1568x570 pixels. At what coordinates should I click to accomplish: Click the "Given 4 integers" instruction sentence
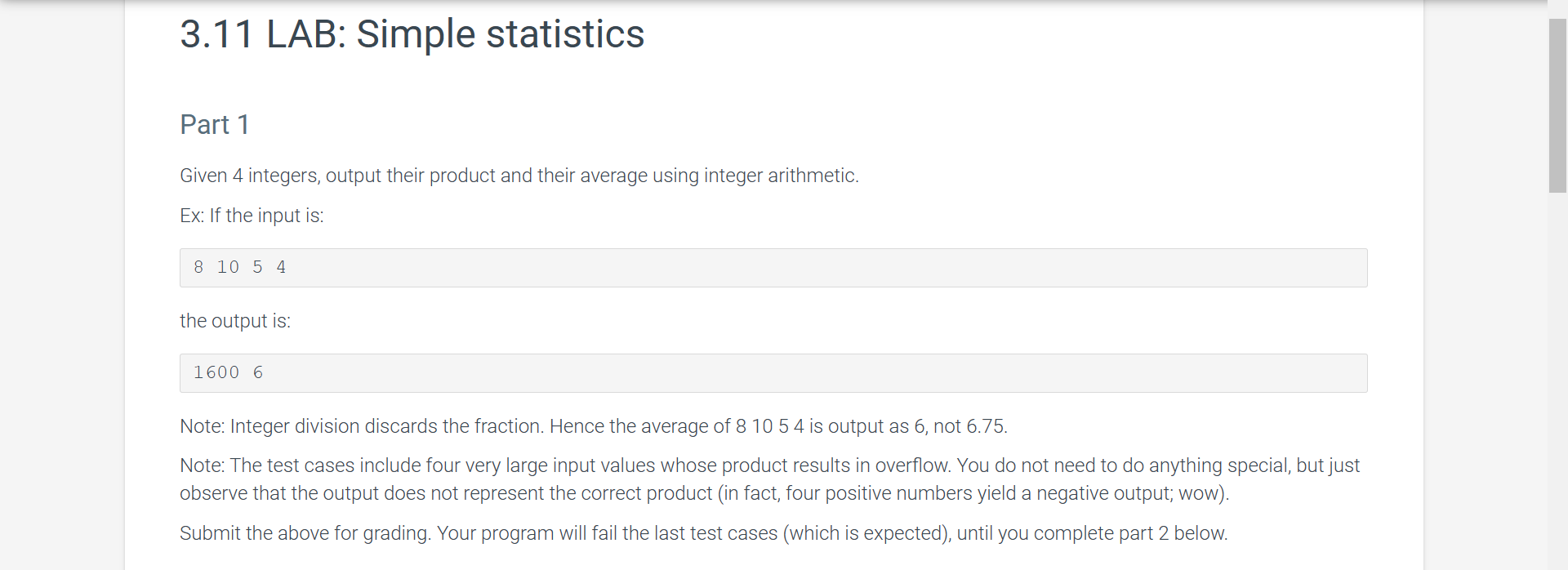(x=519, y=176)
